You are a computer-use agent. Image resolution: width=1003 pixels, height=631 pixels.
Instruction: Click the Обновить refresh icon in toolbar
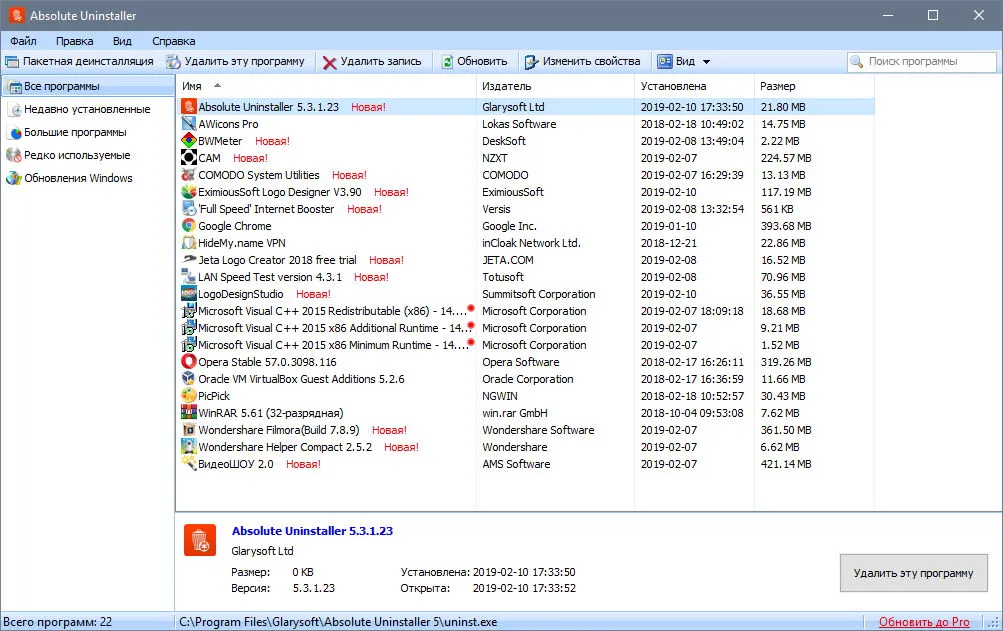(x=447, y=61)
